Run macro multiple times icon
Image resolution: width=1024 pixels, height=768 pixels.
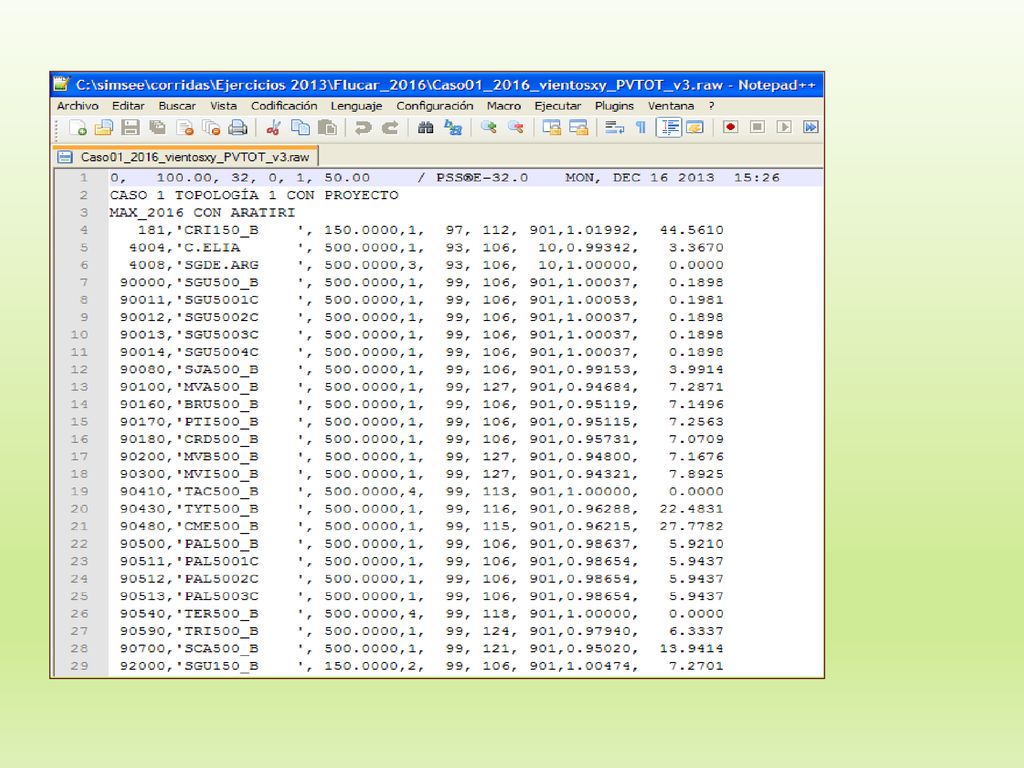(x=811, y=127)
